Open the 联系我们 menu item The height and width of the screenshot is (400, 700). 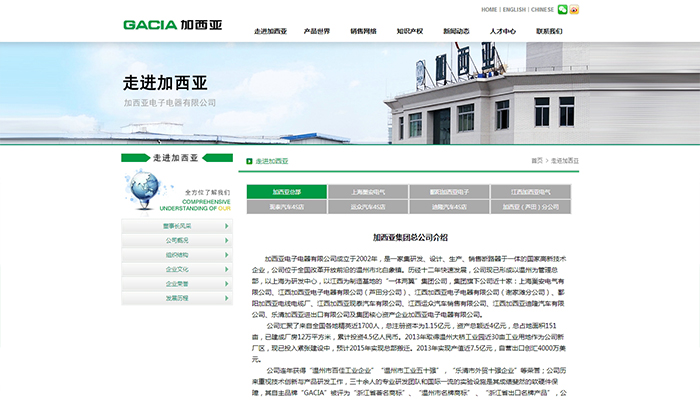pos(549,31)
